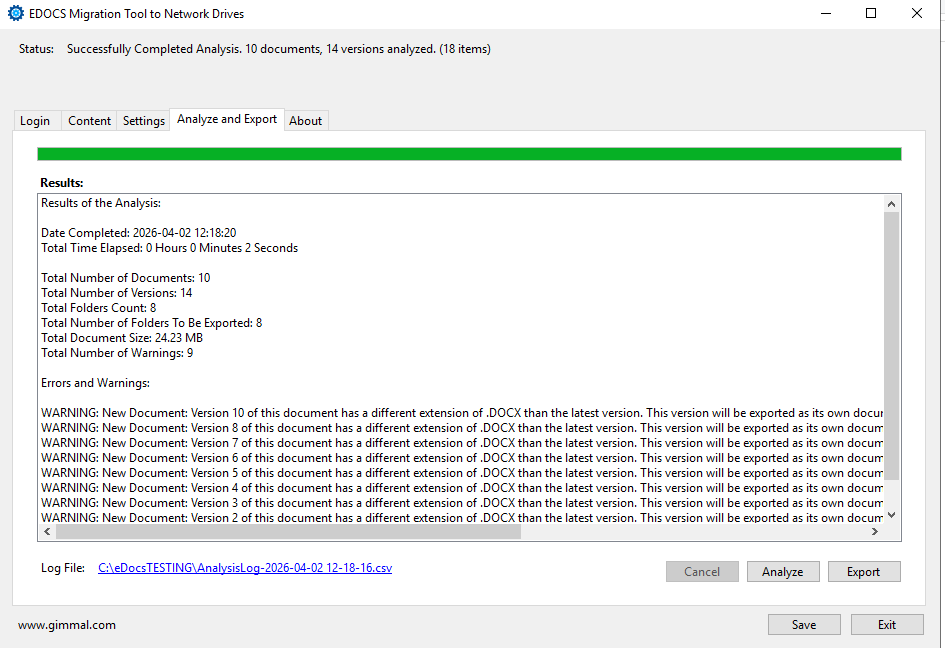The image size is (945, 648).
Task: Open the Content tab
Action: [89, 121]
